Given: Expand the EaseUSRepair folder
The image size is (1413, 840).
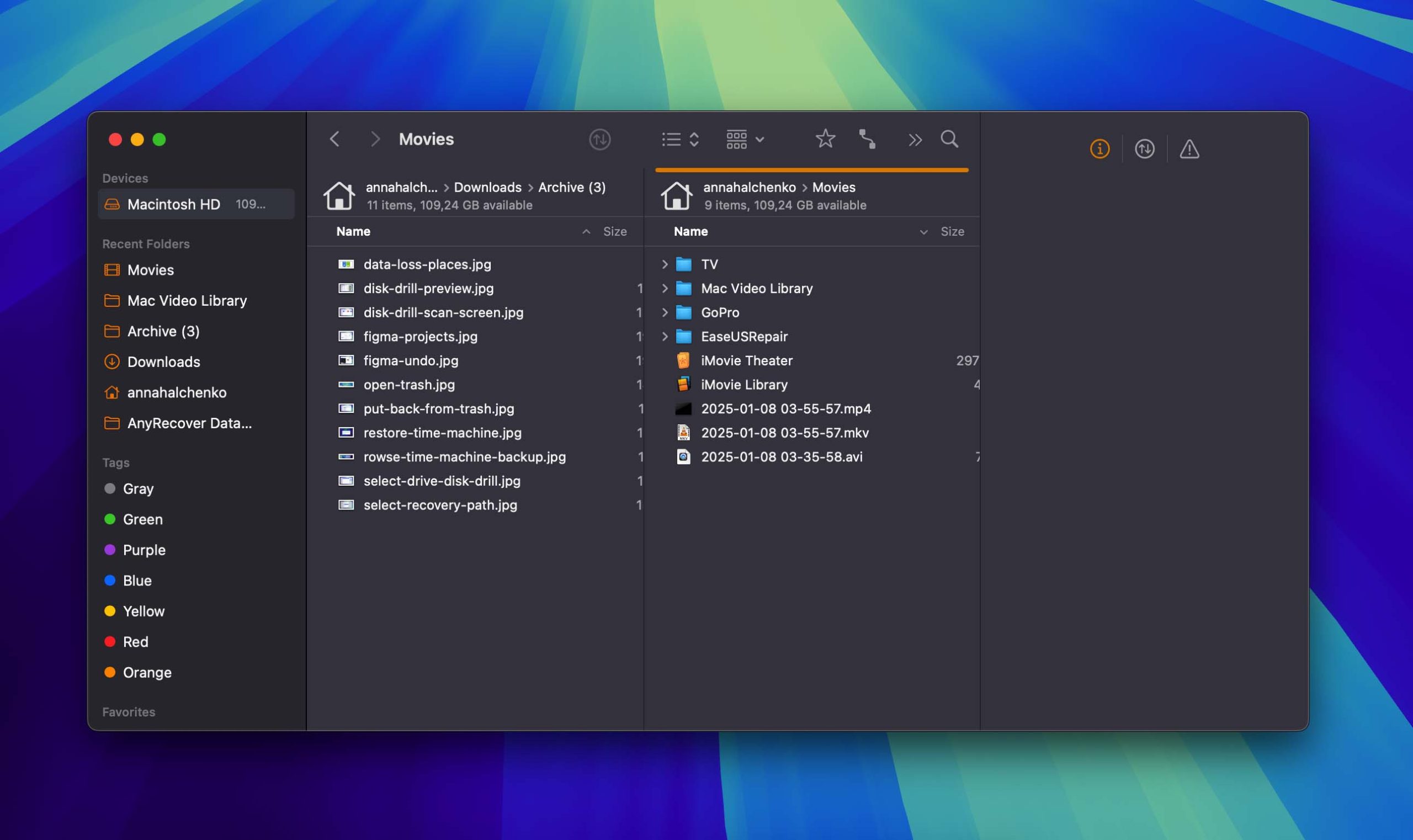Looking at the screenshot, I should tap(665, 337).
